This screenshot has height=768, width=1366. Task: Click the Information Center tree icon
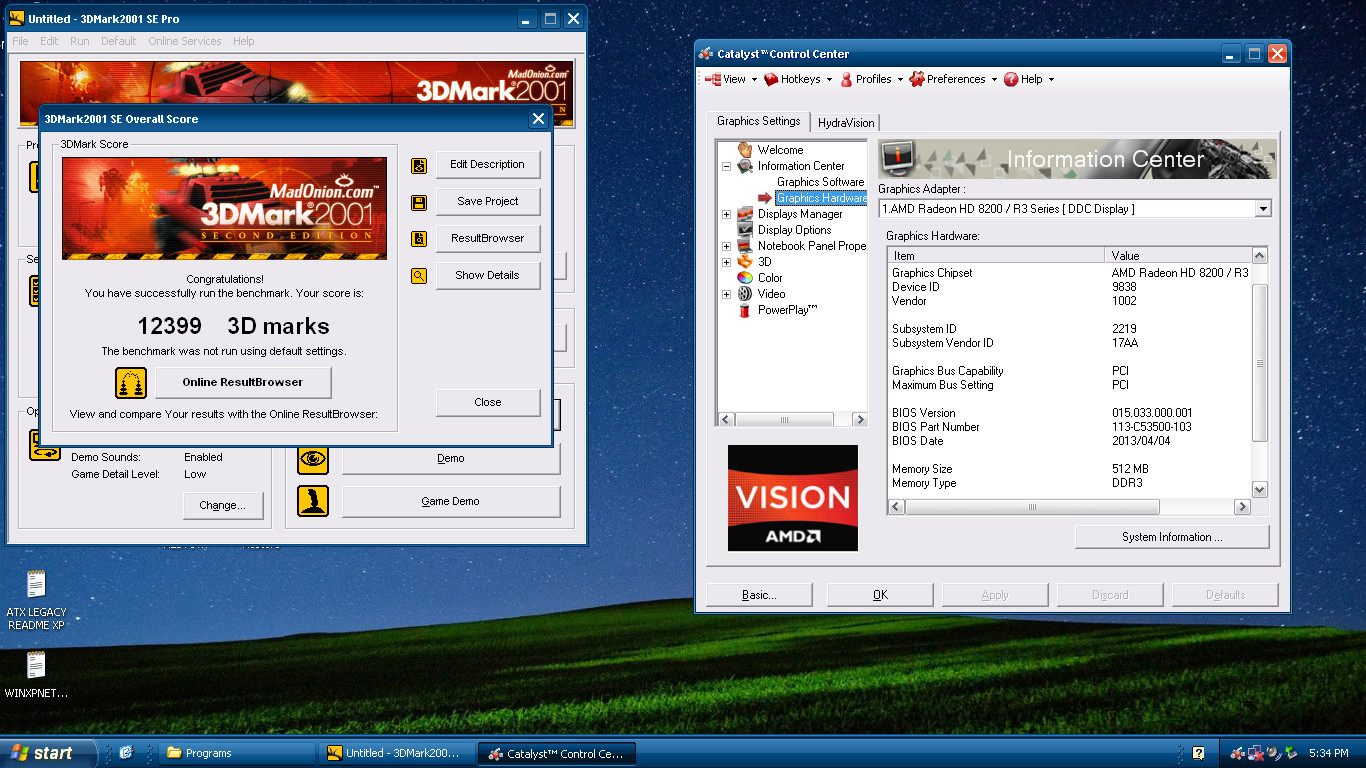tap(745, 166)
